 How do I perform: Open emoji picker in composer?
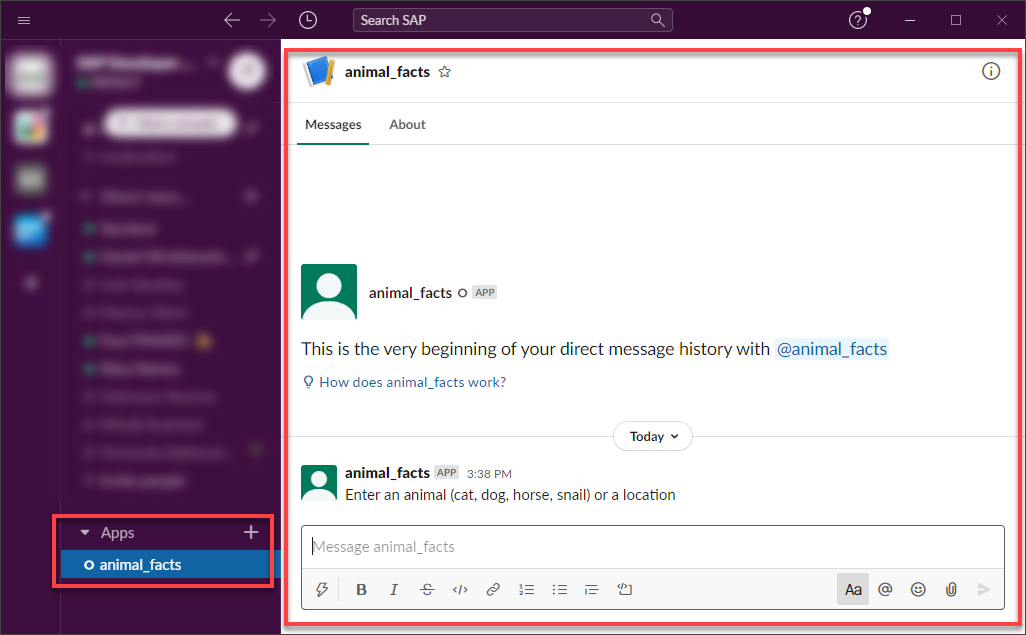coord(918,589)
